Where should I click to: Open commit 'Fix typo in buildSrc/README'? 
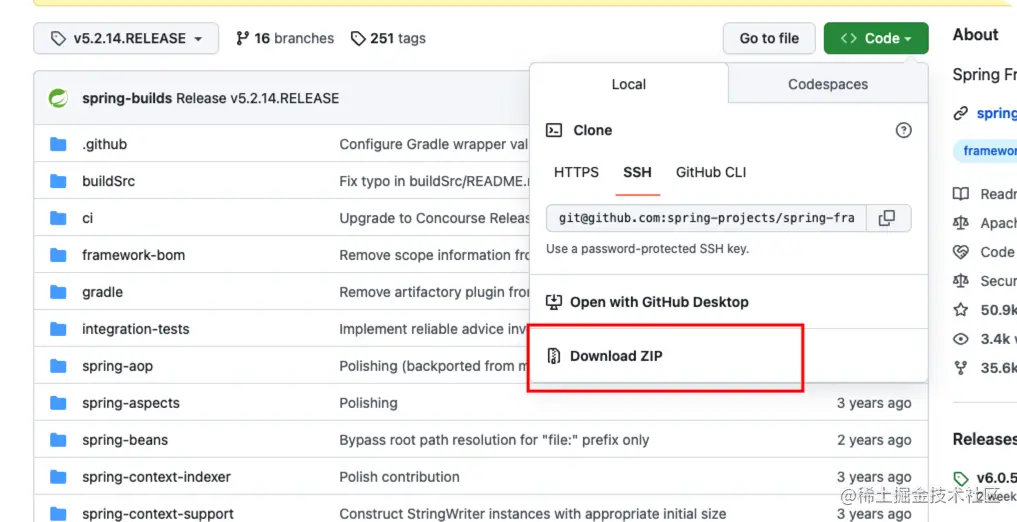point(435,181)
